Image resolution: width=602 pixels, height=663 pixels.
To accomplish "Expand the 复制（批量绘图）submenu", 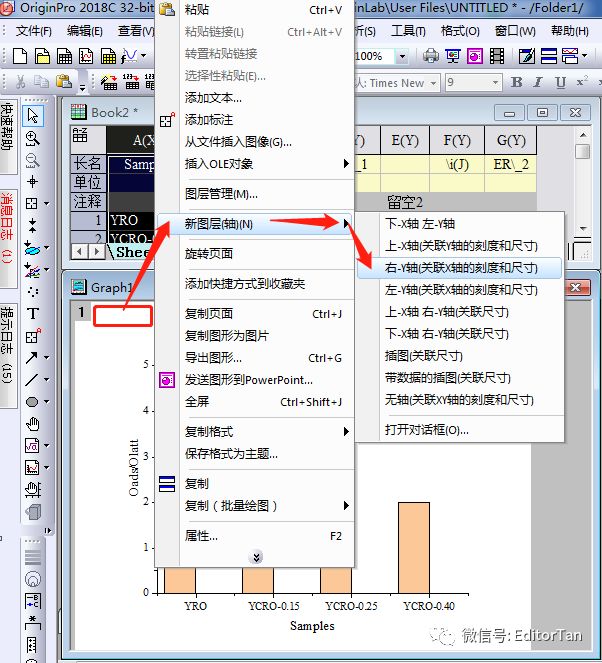I will tap(255, 505).
